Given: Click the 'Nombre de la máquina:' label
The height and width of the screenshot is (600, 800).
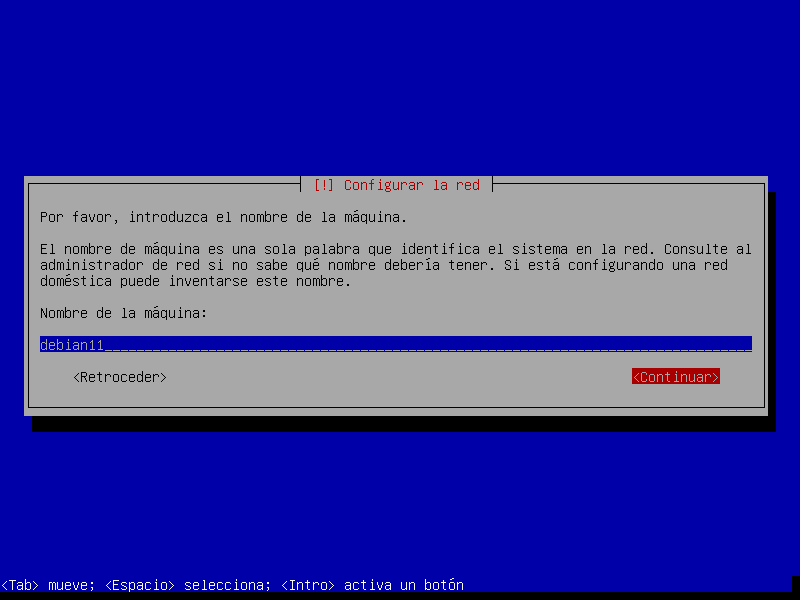Looking at the screenshot, I should pyautogui.click(x=123, y=313).
